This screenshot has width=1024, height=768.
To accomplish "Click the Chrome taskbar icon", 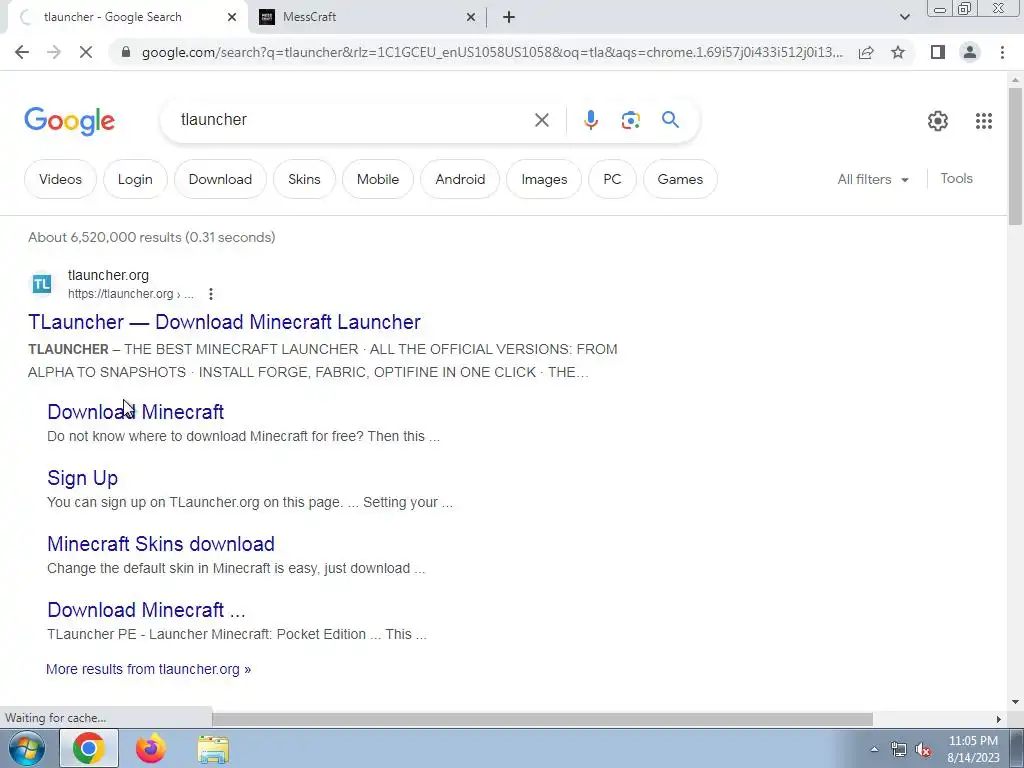I will coord(89,748).
